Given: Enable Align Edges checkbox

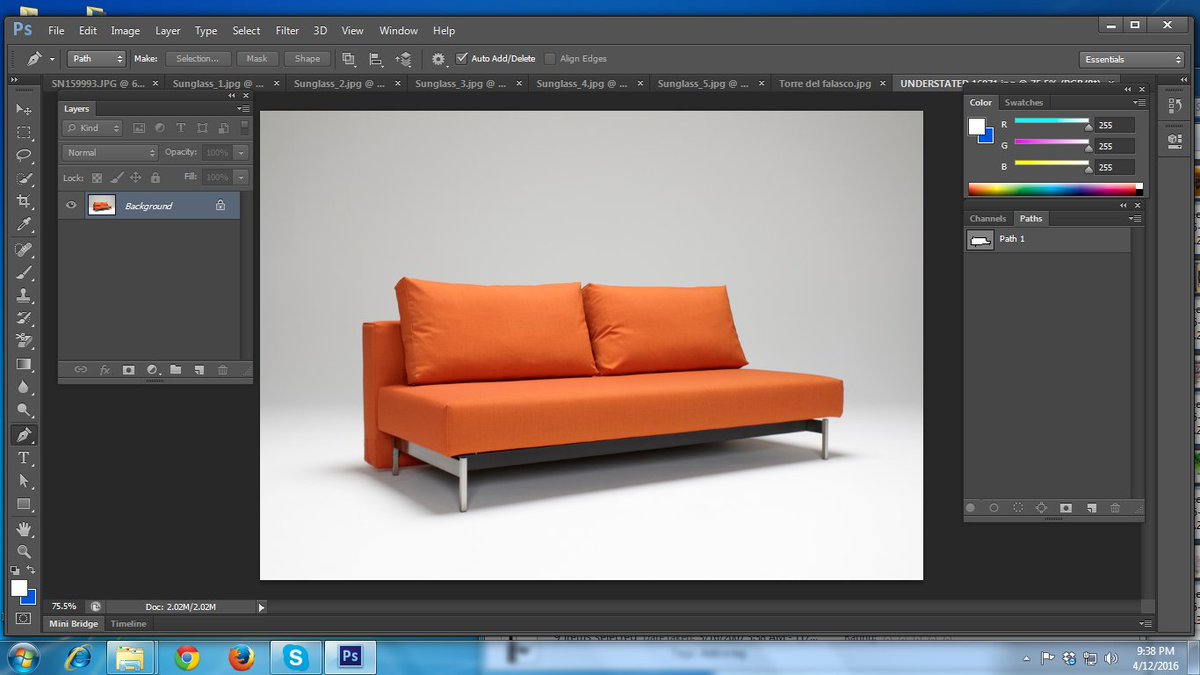Looking at the screenshot, I should coord(550,59).
